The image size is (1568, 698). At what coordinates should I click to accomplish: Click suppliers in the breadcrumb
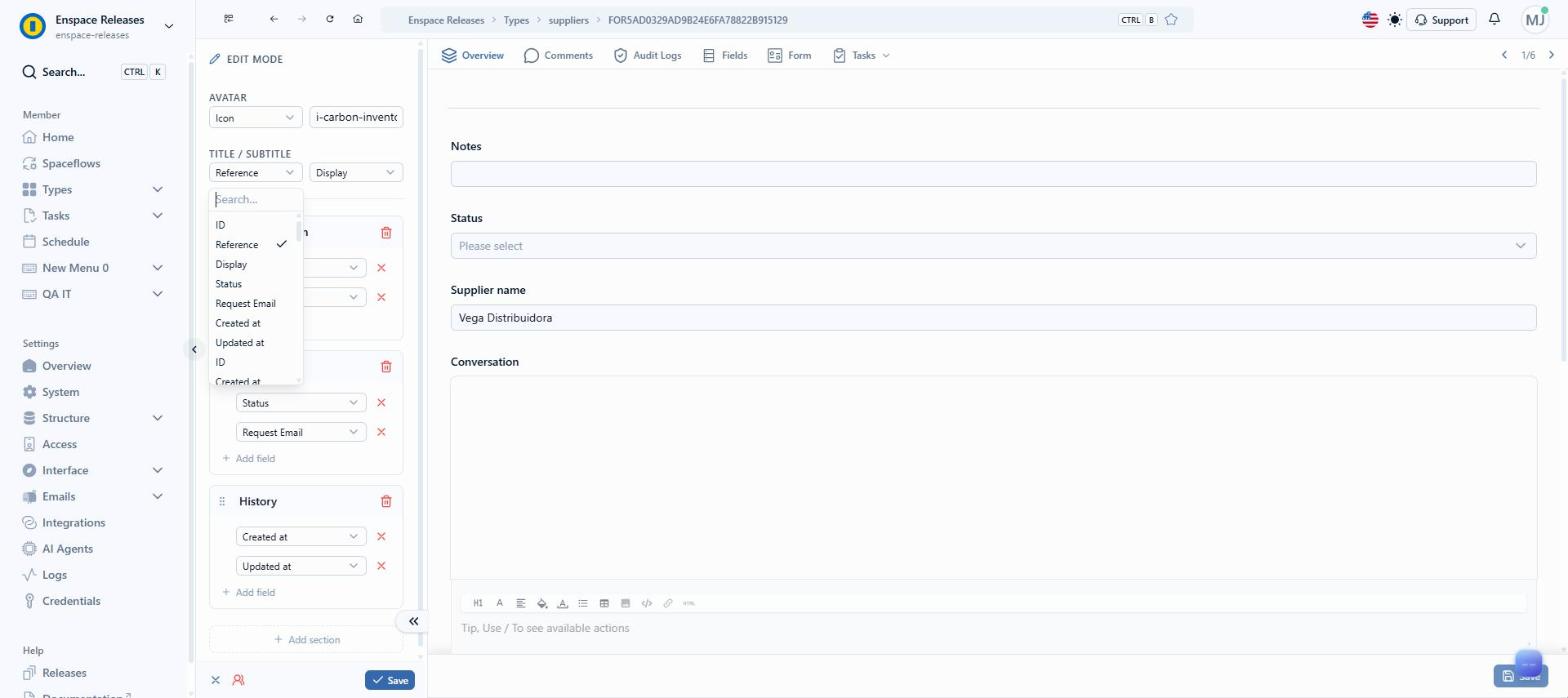[x=569, y=20]
